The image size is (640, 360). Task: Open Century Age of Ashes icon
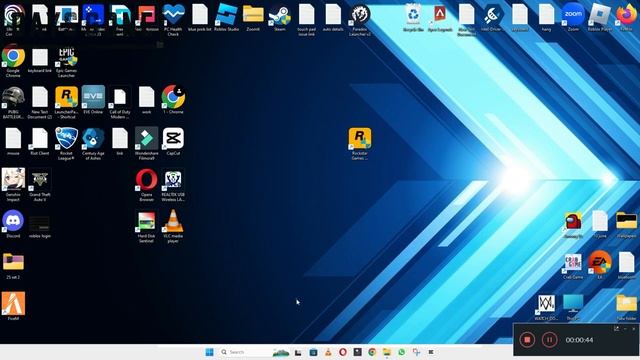point(93,139)
